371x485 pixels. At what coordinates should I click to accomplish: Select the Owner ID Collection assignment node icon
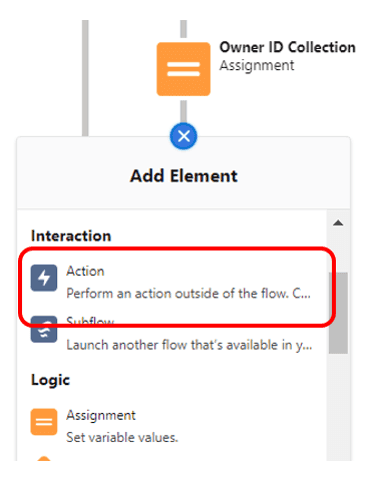(183, 69)
